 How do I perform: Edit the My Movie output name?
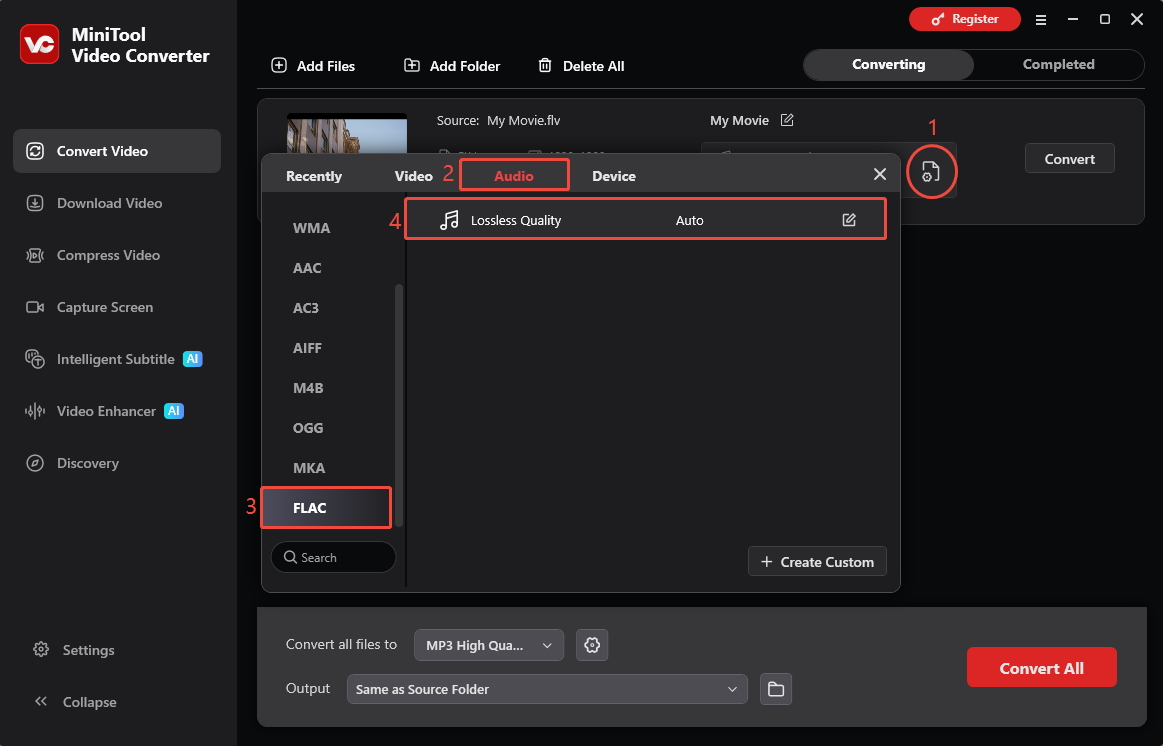(x=787, y=120)
